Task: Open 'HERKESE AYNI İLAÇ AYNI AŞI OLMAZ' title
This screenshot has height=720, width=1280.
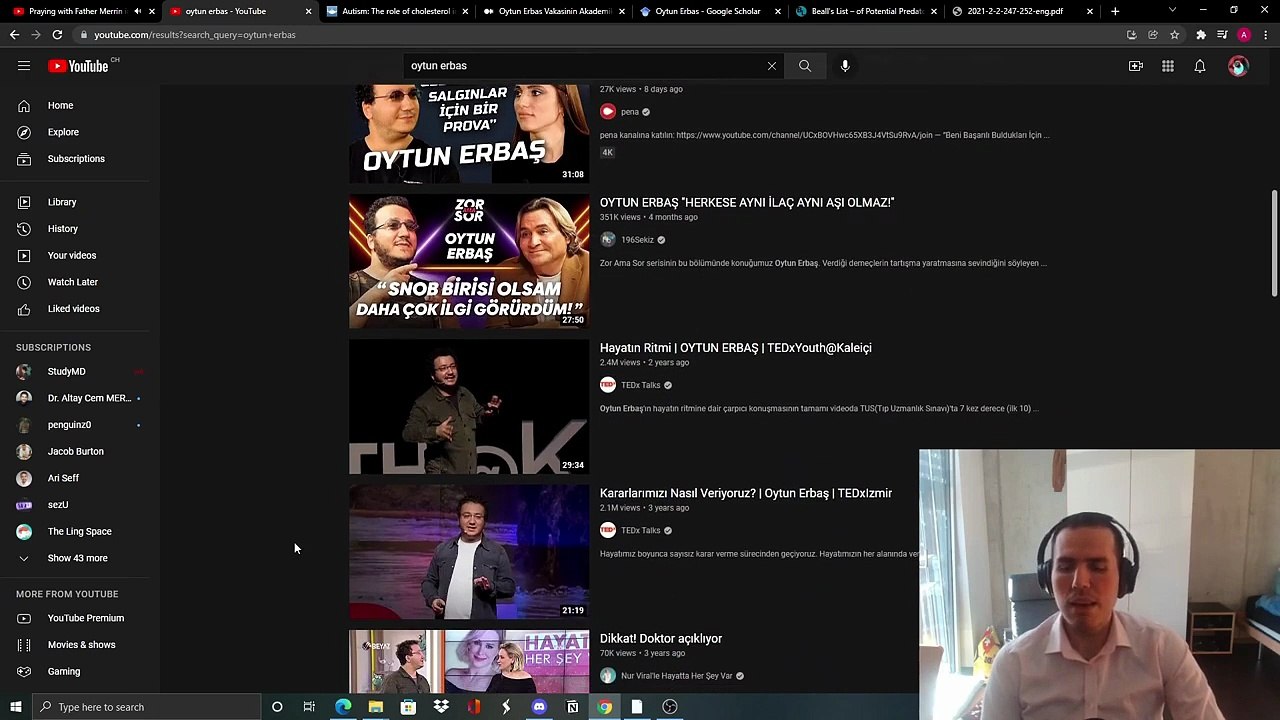Action: 747,202
